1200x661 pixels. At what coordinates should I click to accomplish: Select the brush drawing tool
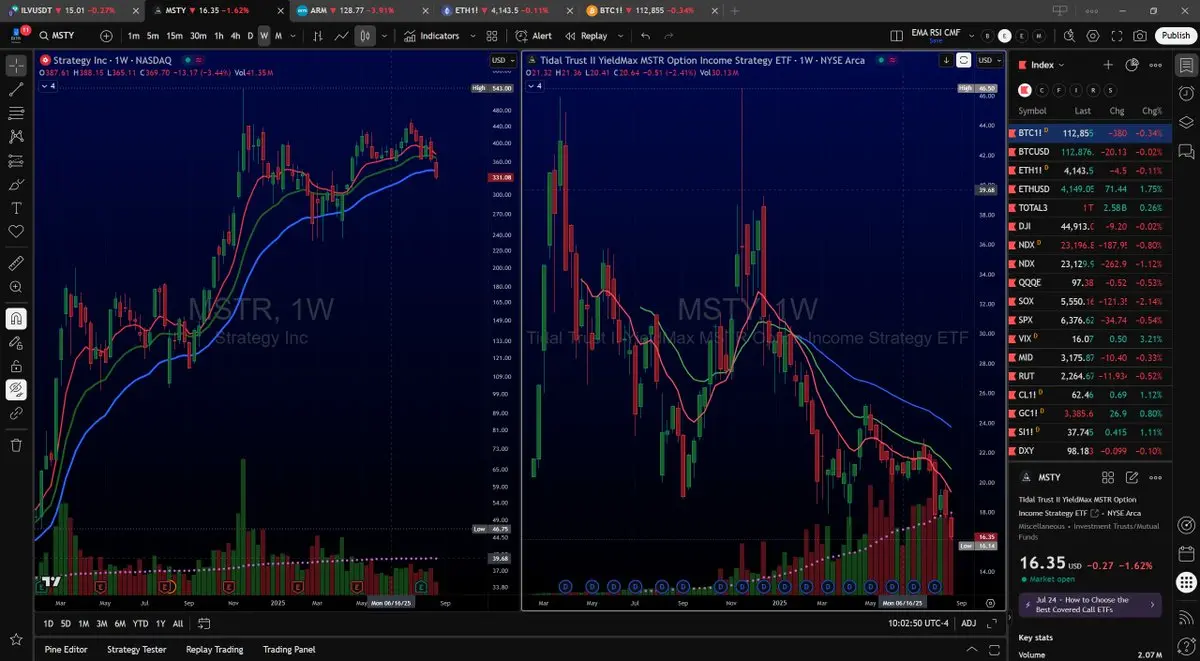click(16, 184)
